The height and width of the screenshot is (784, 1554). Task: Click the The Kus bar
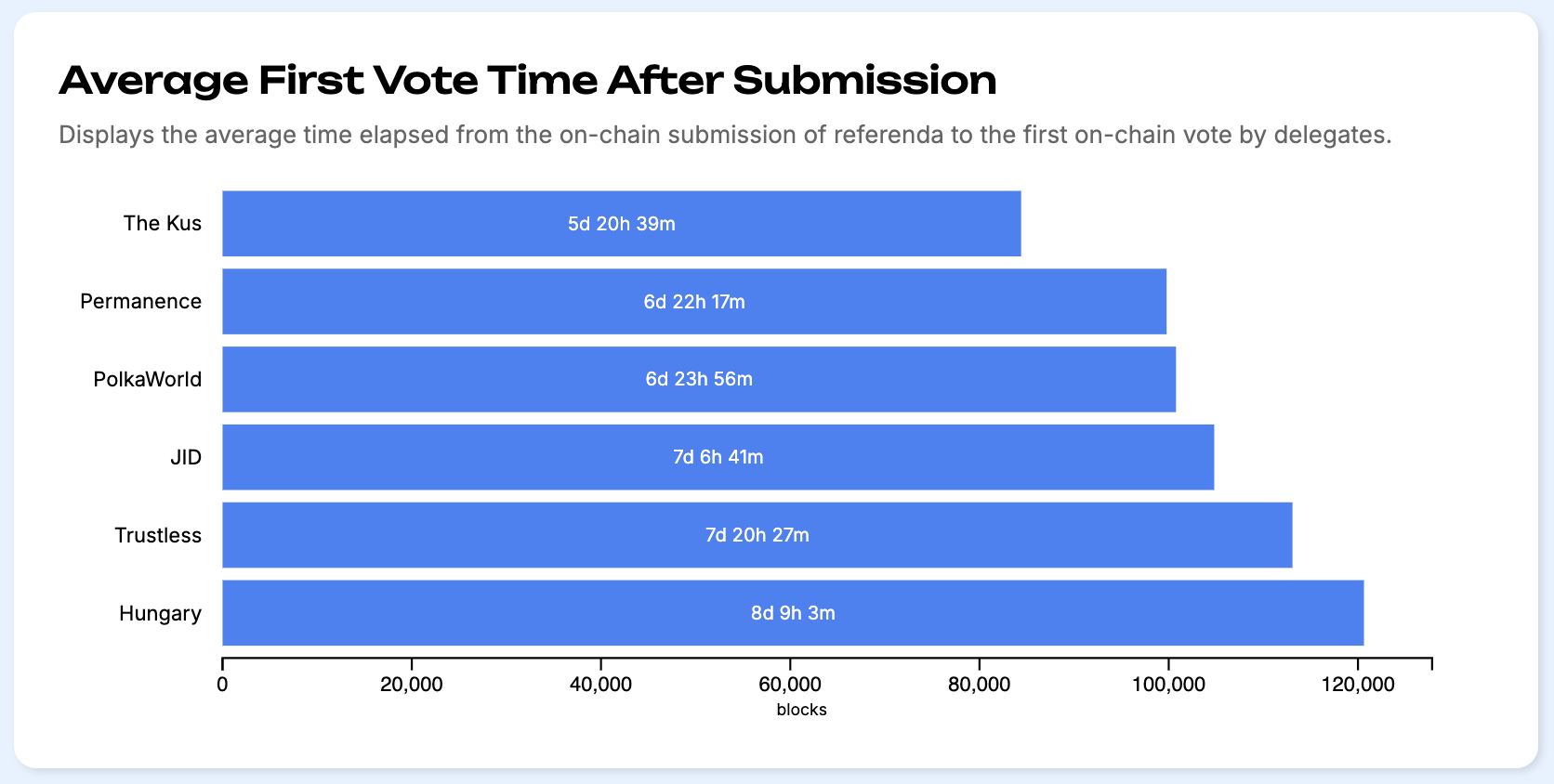pyautogui.click(x=621, y=224)
